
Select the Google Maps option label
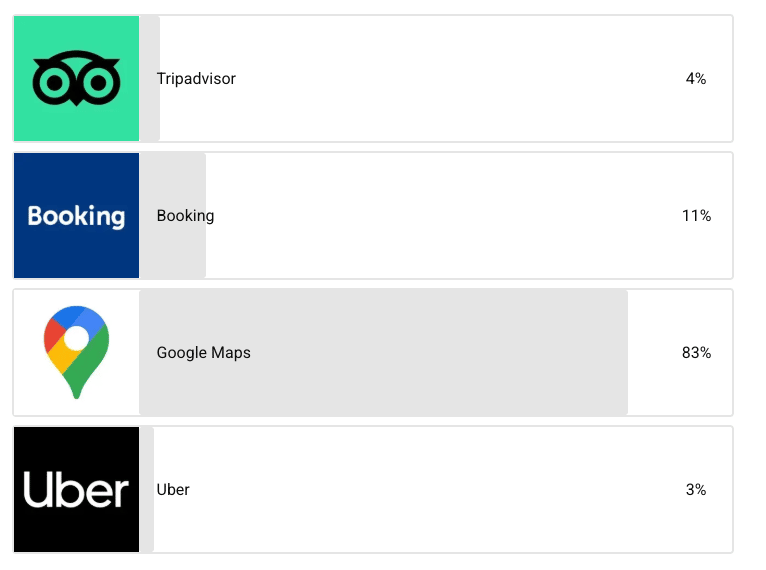point(203,352)
